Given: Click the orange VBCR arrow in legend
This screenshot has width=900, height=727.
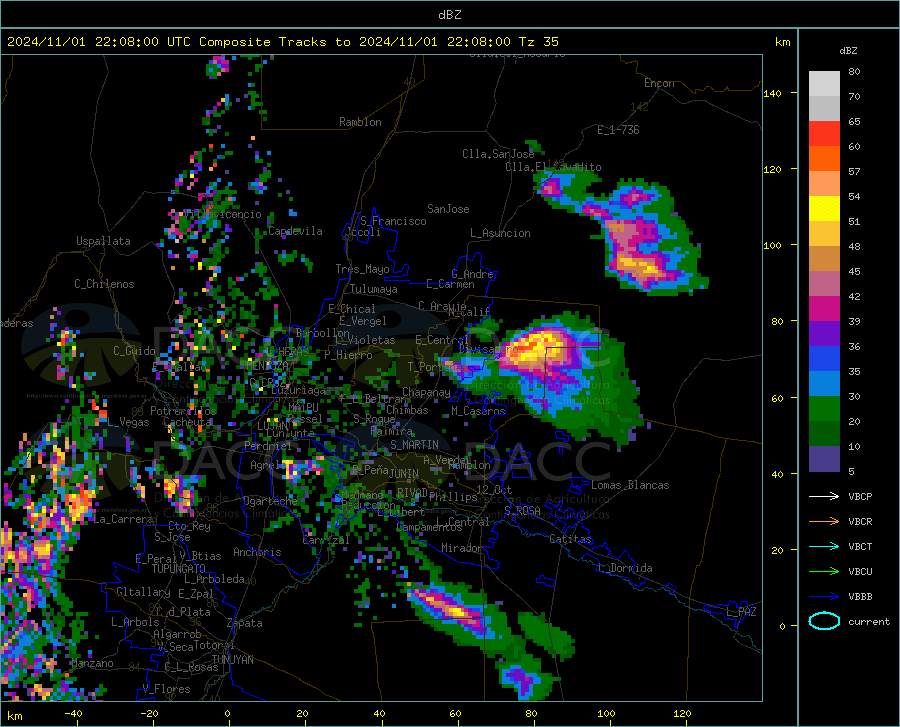Looking at the screenshot, I should pos(824,522).
